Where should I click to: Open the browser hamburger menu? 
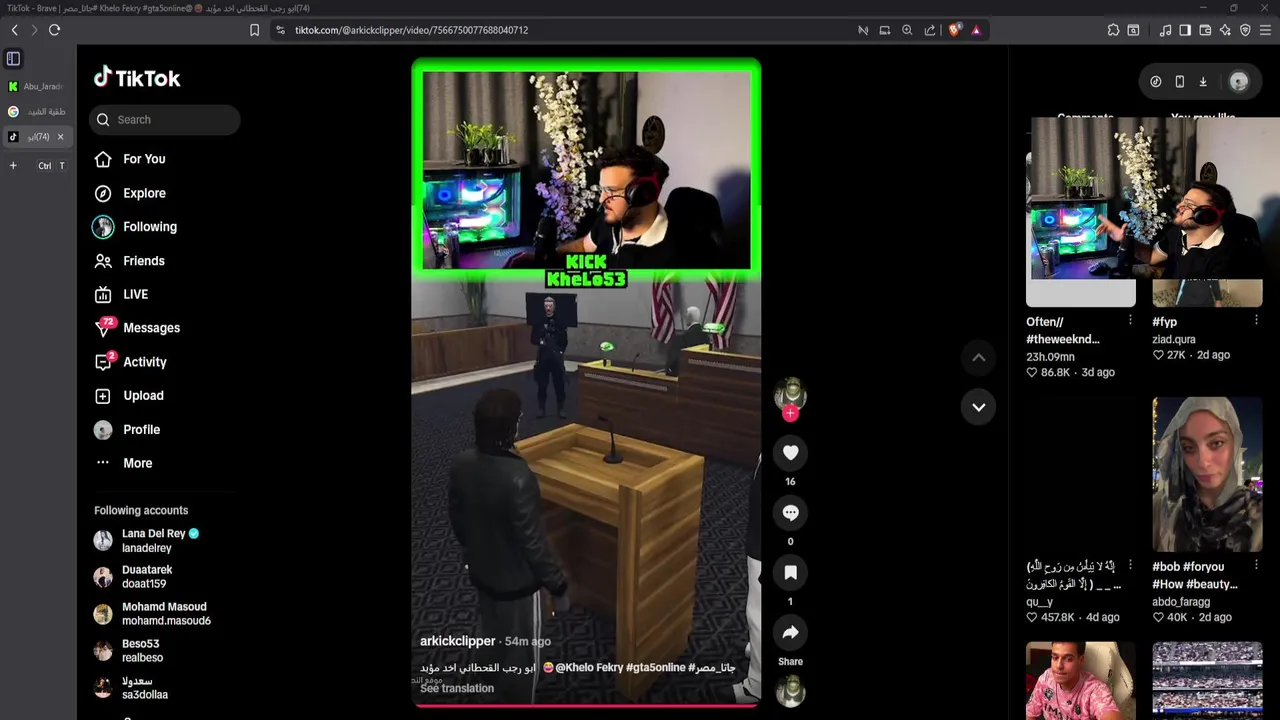1265,30
